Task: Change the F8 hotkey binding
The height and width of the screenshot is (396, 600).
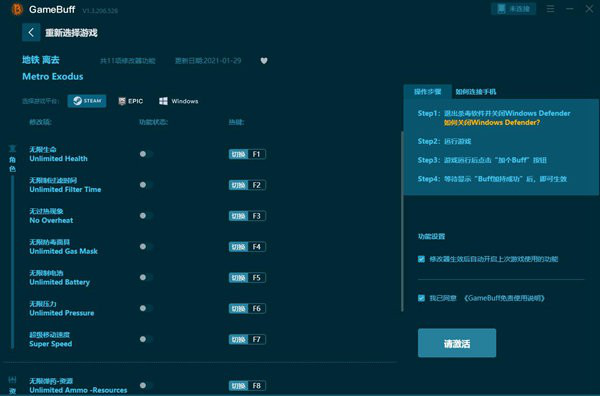Action: click(x=247, y=386)
